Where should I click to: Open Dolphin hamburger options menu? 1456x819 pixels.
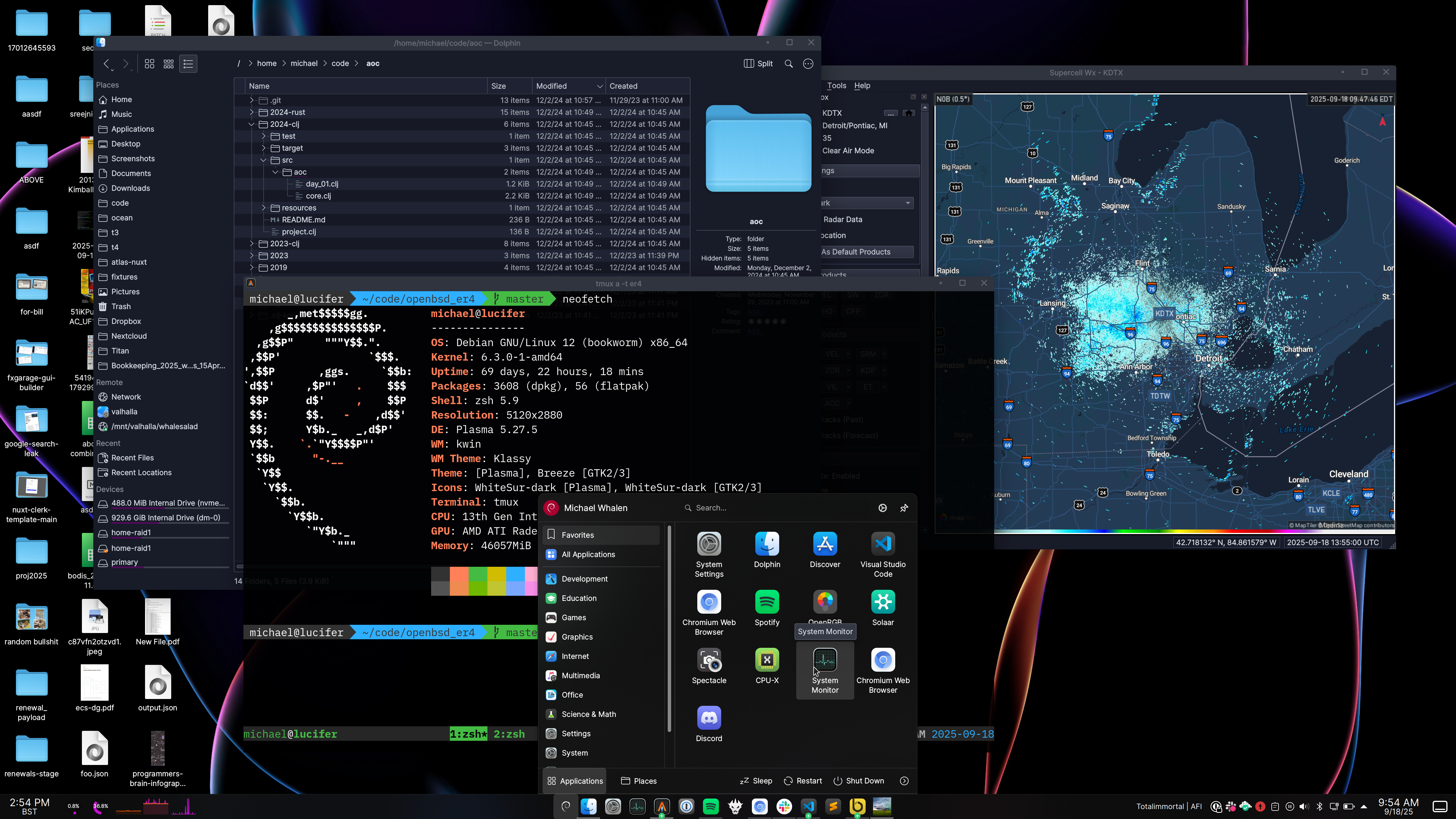click(x=808, y=64)
